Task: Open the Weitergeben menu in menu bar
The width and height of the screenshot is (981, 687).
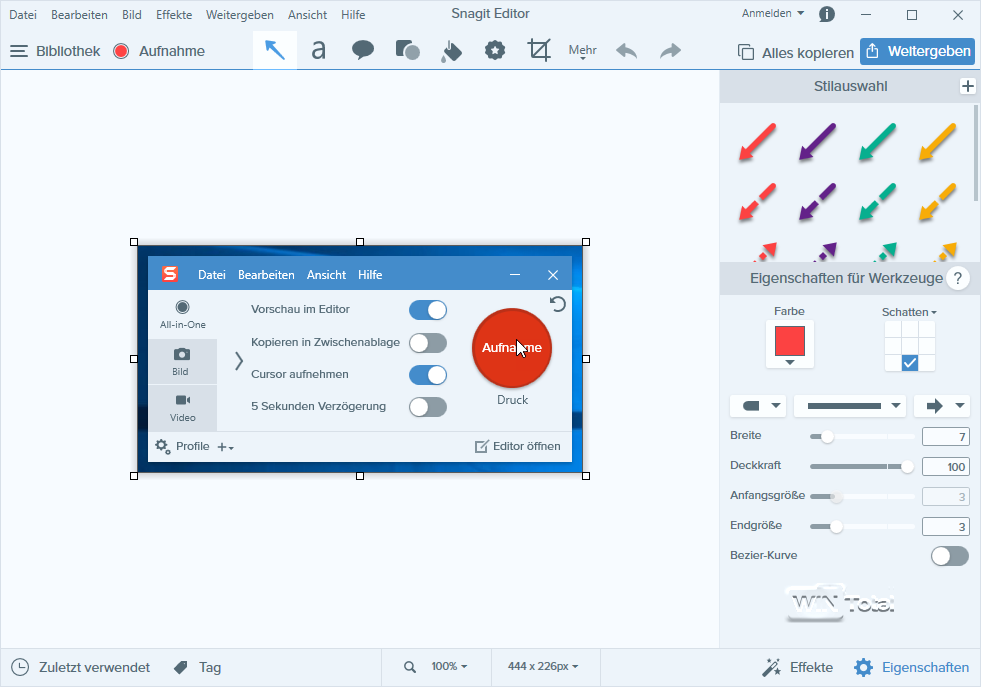Action: pyautogui.click(x=240, y=14)
